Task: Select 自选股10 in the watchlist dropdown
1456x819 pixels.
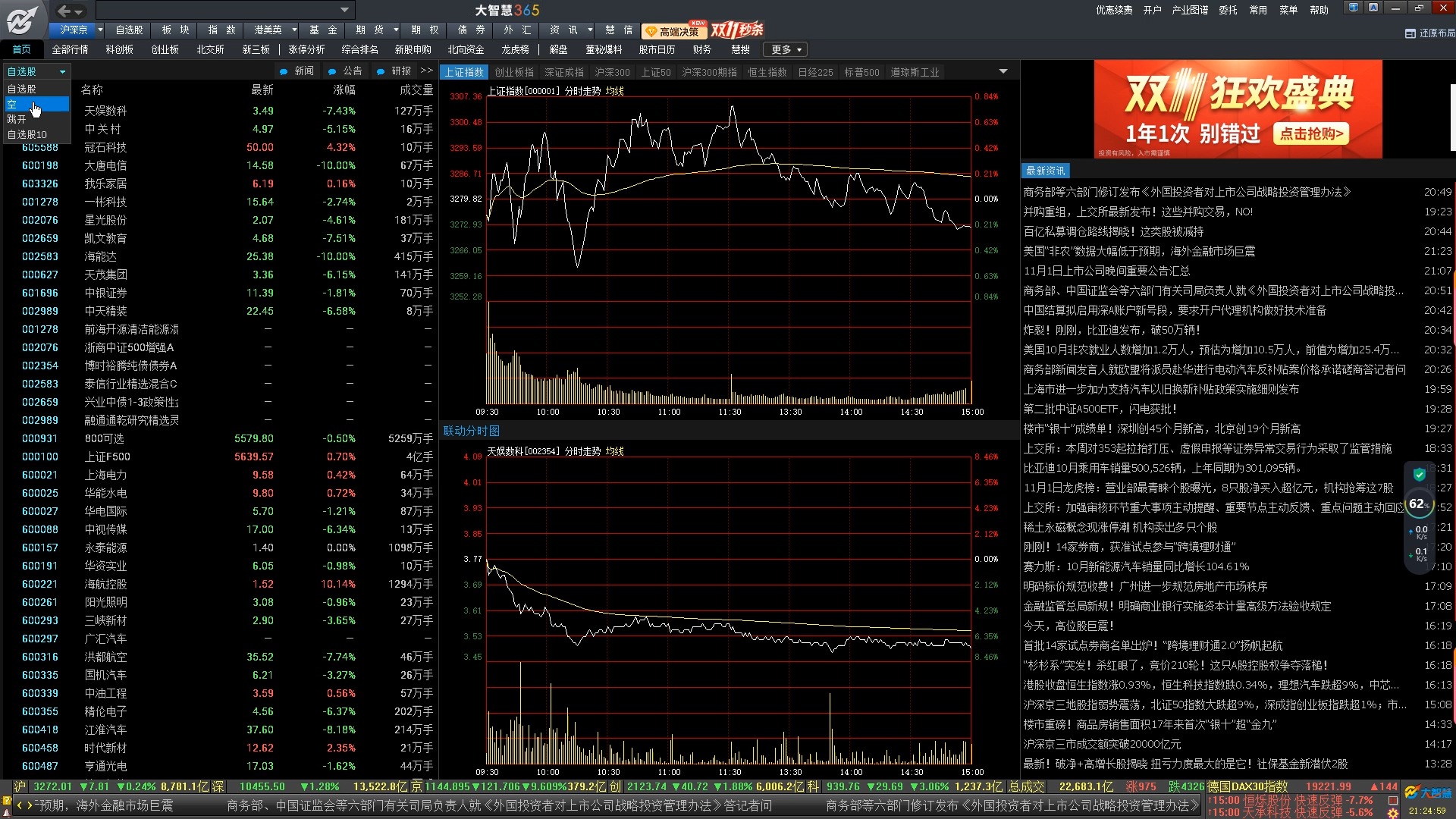Action: coord(36,134)
